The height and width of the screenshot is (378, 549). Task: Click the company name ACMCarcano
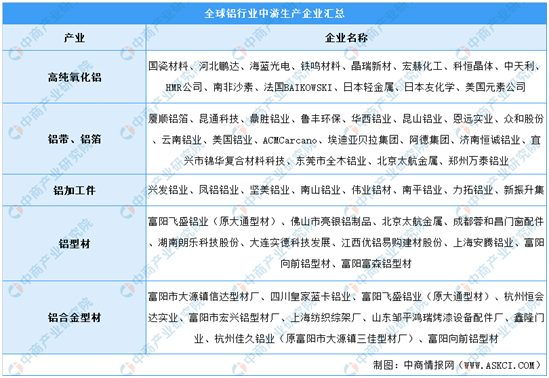click(290, 140)
